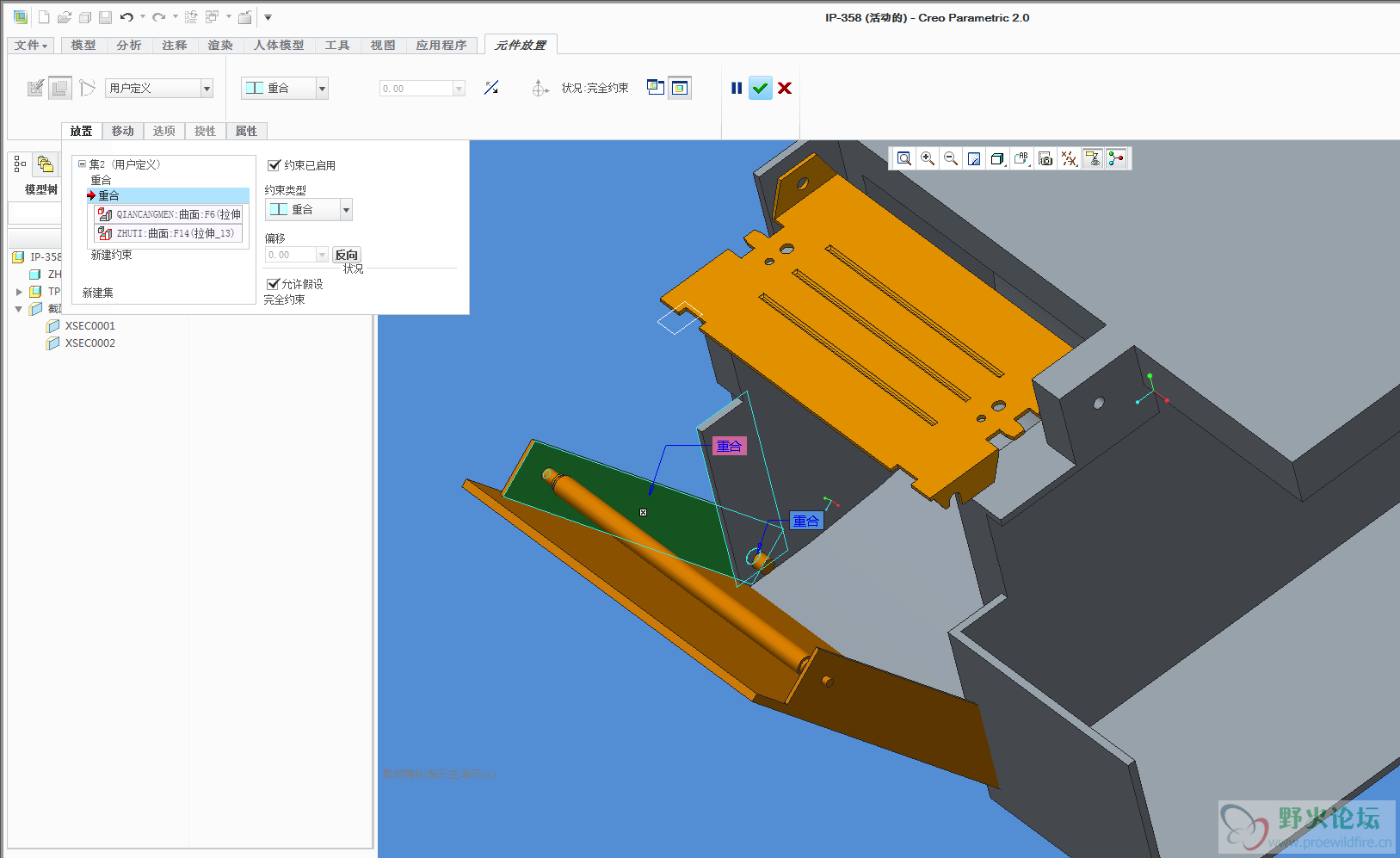This screenshot has height=858, width=1400.
Task: Open the datum display filters icon
Action: click(x=1069, y=158)
